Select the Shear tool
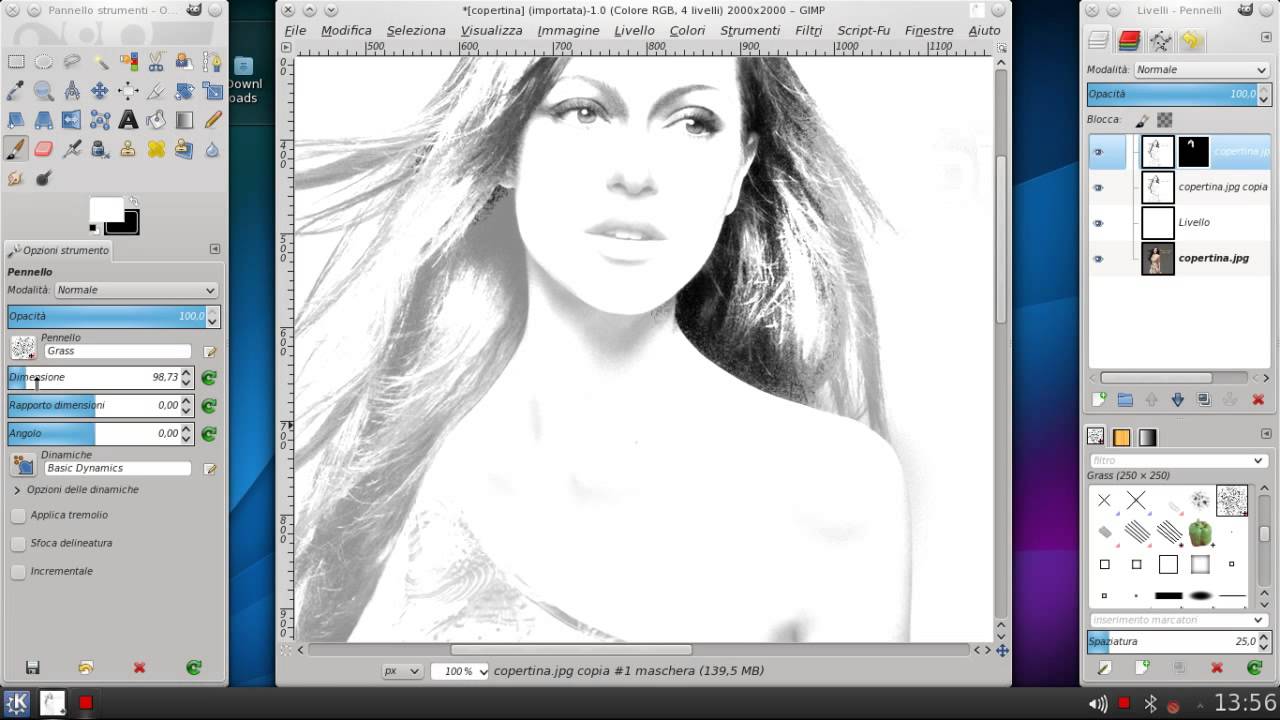The width and height of the screenshot is (1280, 720). 16,120
